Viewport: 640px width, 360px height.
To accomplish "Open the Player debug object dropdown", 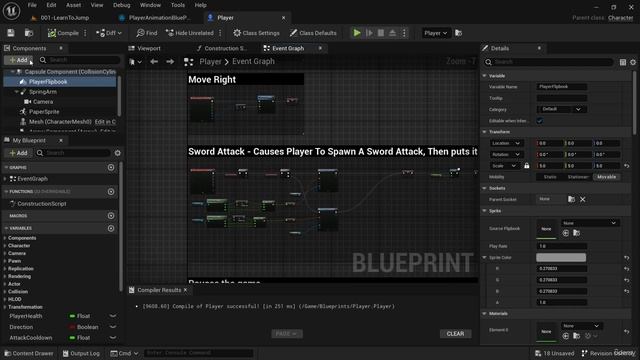I will 436,33.
